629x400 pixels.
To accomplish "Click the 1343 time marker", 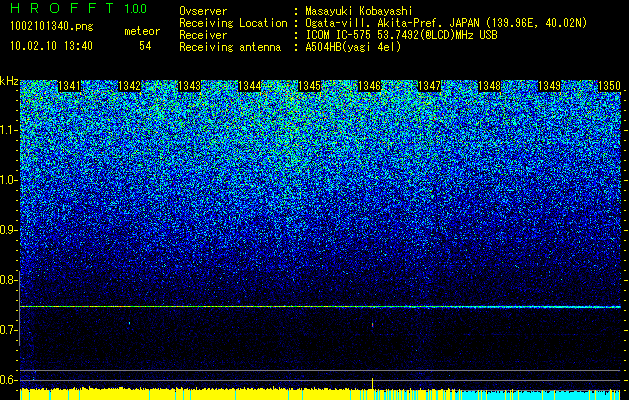I will [189, 86].
